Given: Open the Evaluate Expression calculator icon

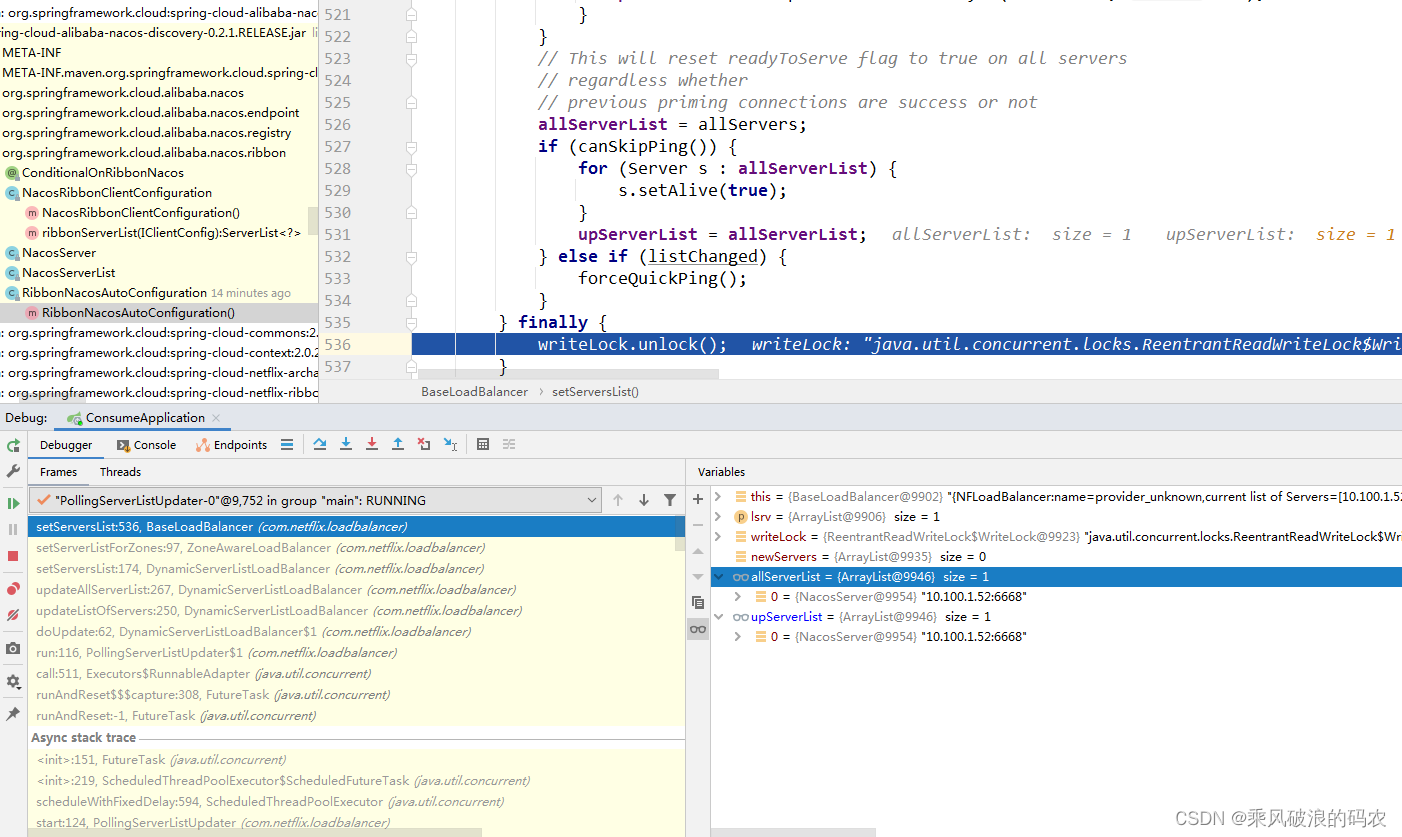Looking at the screenshot, I should point(483,444).
